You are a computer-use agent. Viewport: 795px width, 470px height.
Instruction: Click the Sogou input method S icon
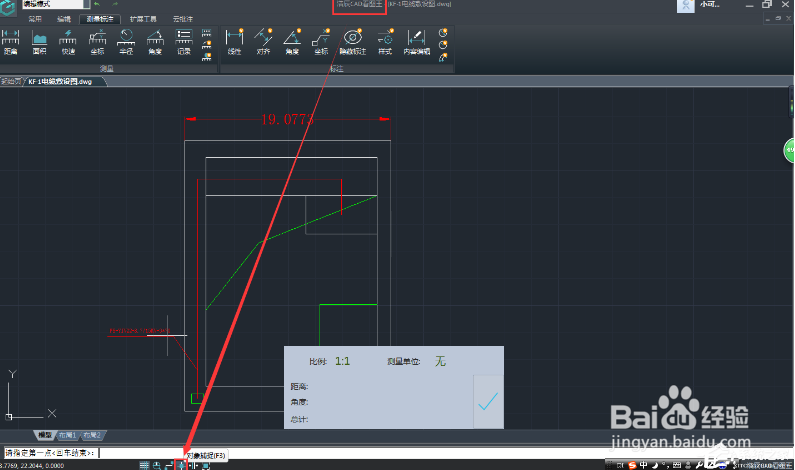click(632, 465)
